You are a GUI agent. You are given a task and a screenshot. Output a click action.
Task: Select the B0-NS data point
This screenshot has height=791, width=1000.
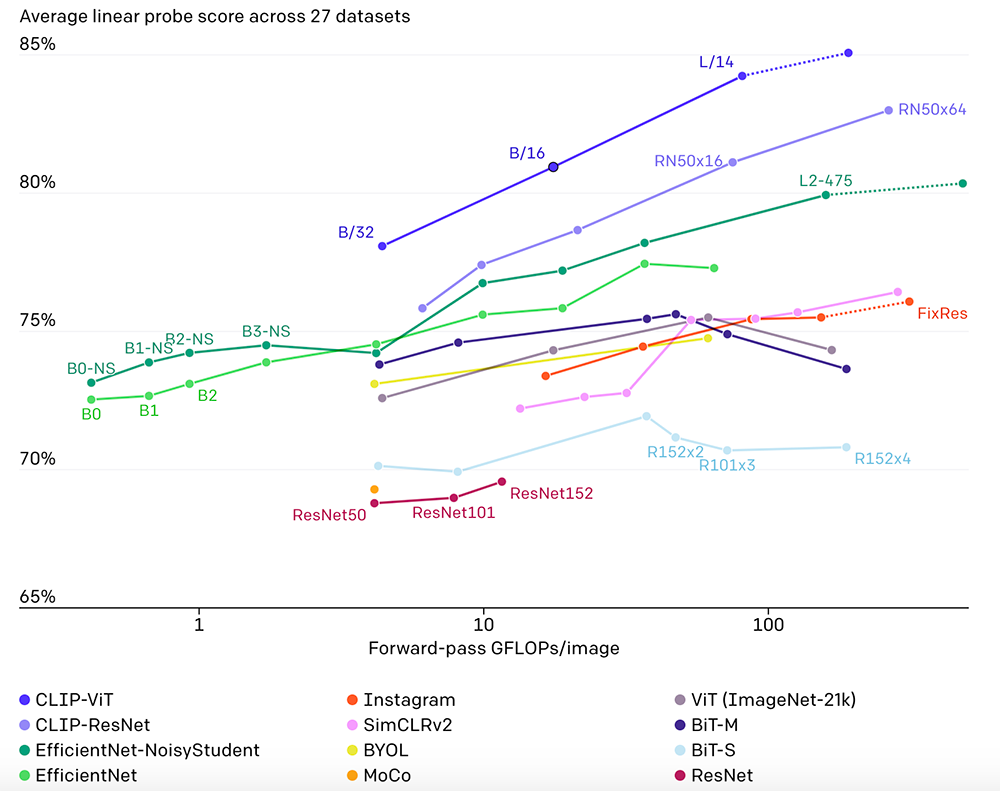click(91, 383)
